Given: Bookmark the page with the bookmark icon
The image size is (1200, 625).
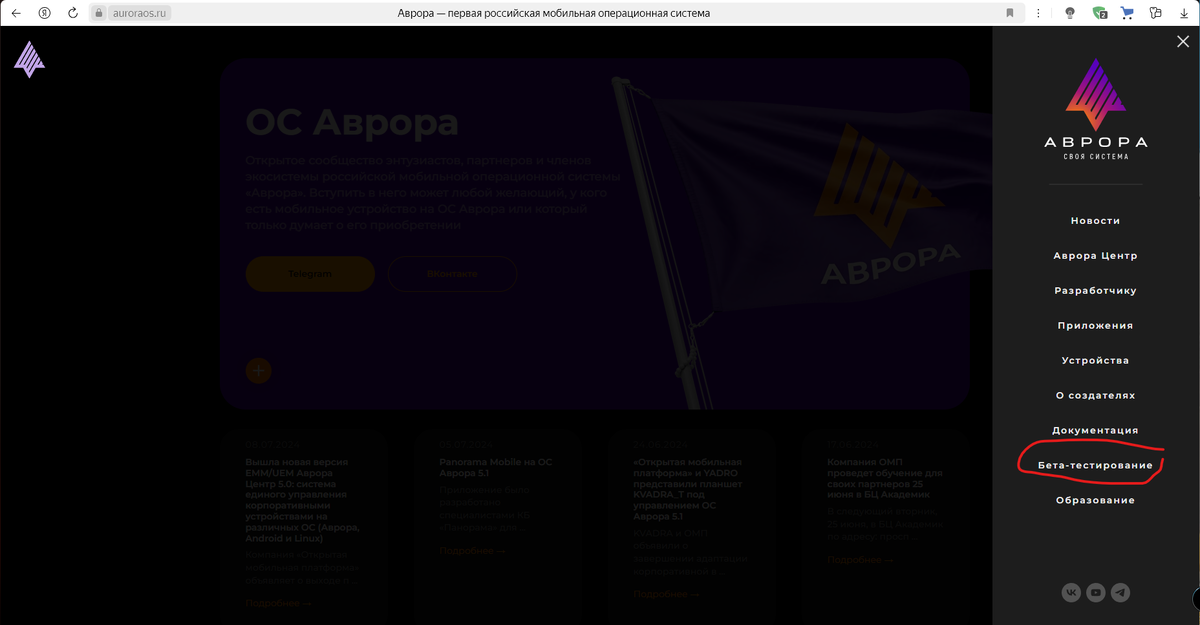Looking at the screenshot, I should [1009, 13].
